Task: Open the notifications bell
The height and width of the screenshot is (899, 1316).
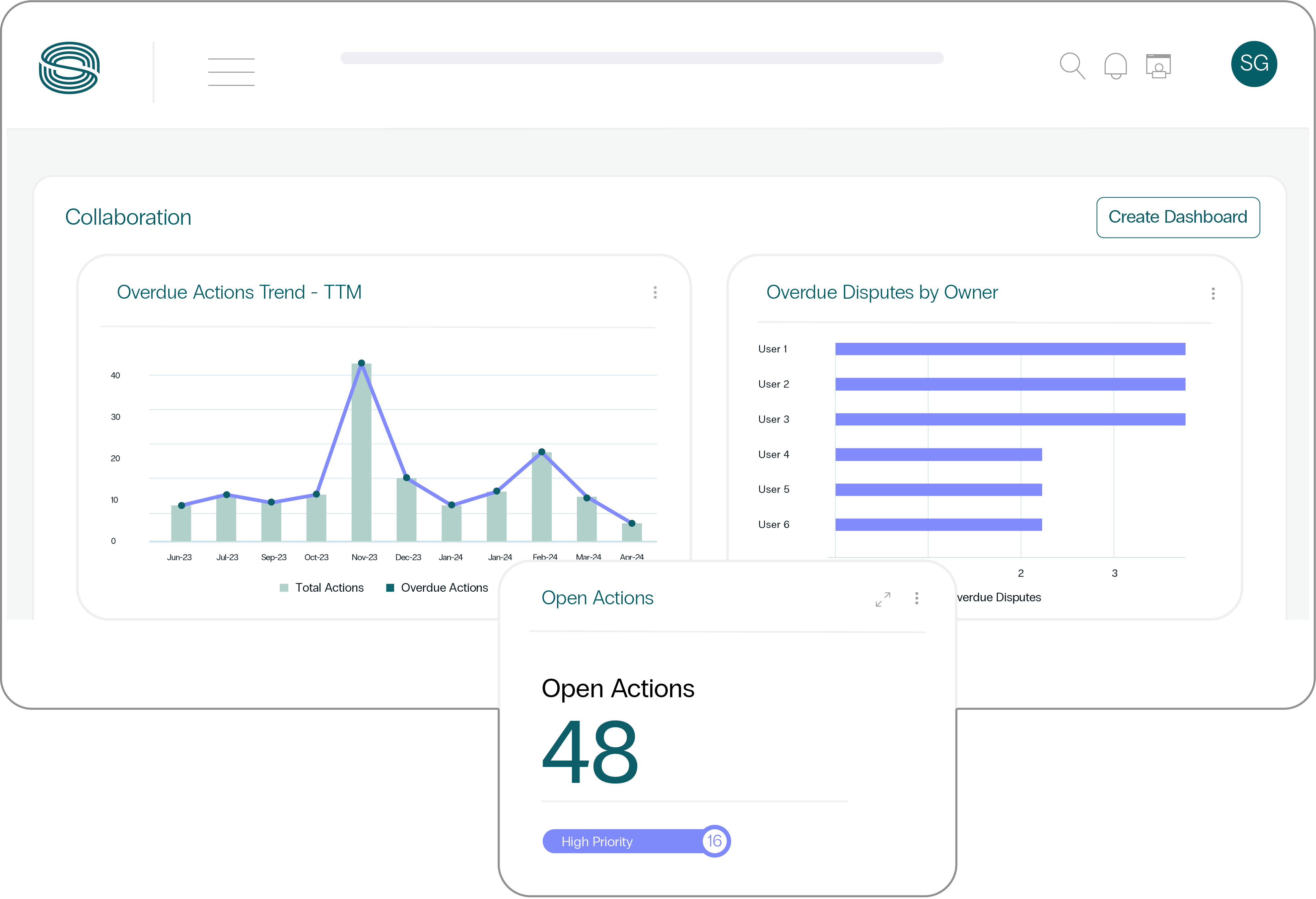Action: 1116,66
